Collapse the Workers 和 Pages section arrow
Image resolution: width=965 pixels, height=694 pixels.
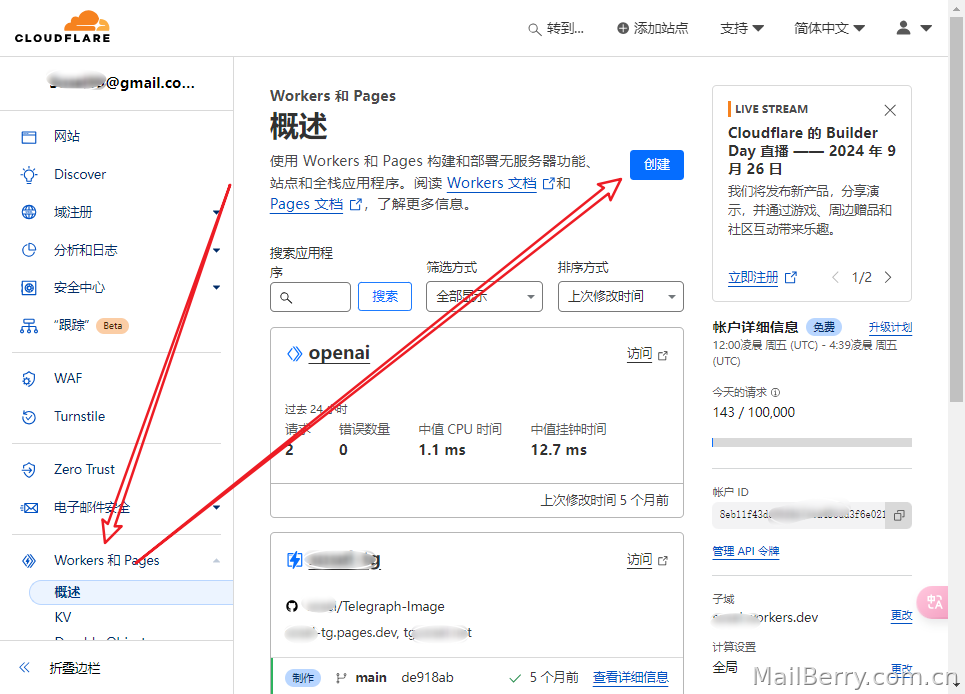[217, 560]
